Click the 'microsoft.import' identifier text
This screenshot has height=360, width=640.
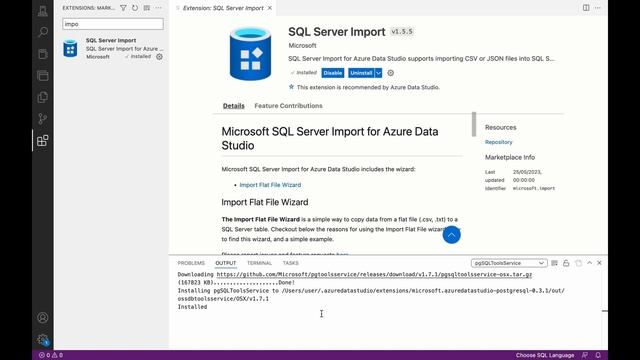(x=533, y=188)
